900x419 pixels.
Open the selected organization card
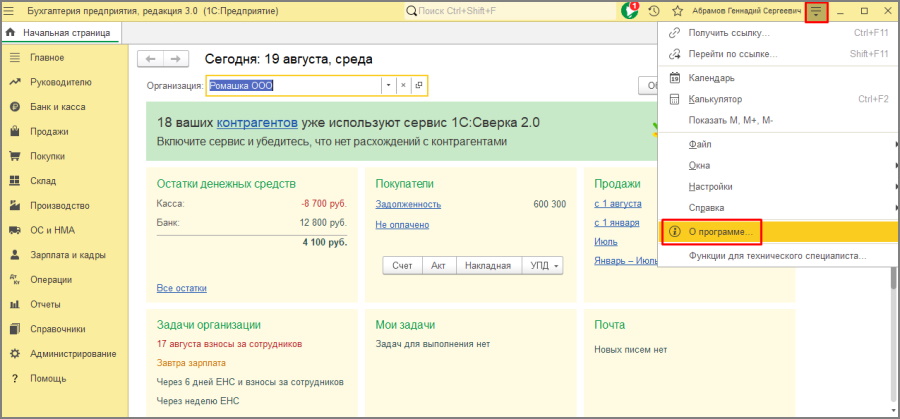[x=418, y=86]
